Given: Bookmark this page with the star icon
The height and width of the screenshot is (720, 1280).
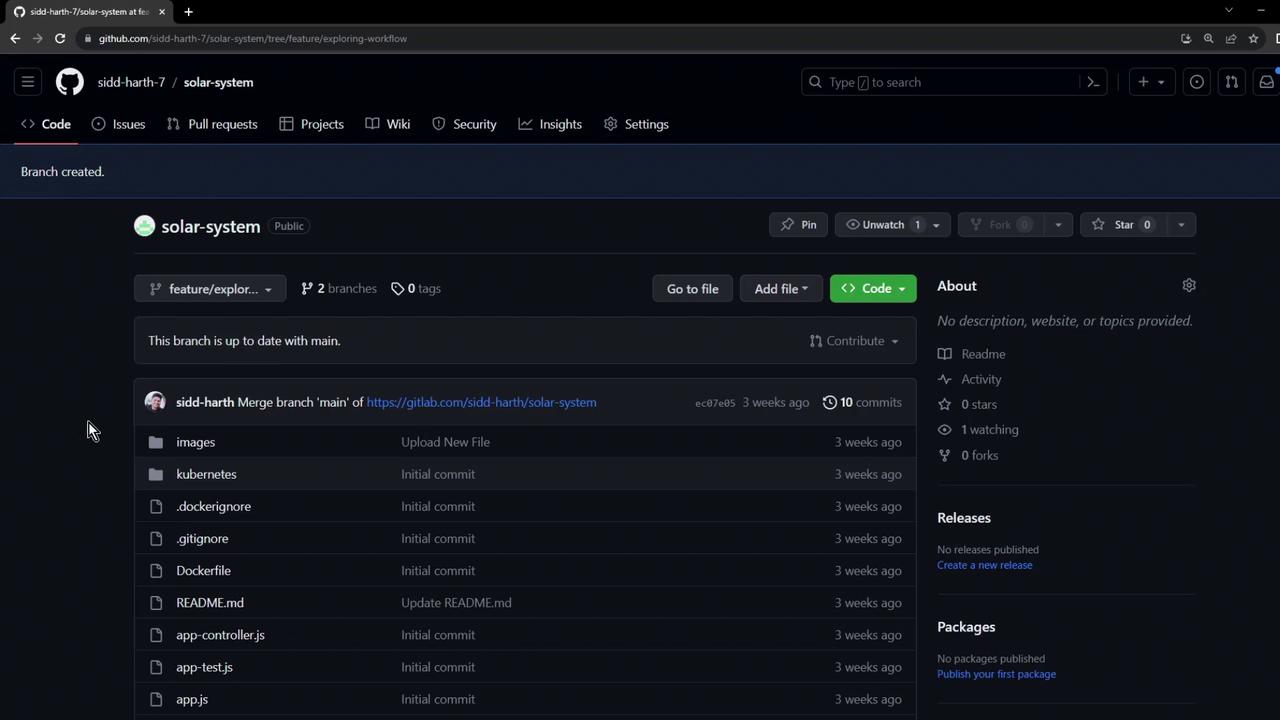Looking at the screenshot, I should [1254, 38].
